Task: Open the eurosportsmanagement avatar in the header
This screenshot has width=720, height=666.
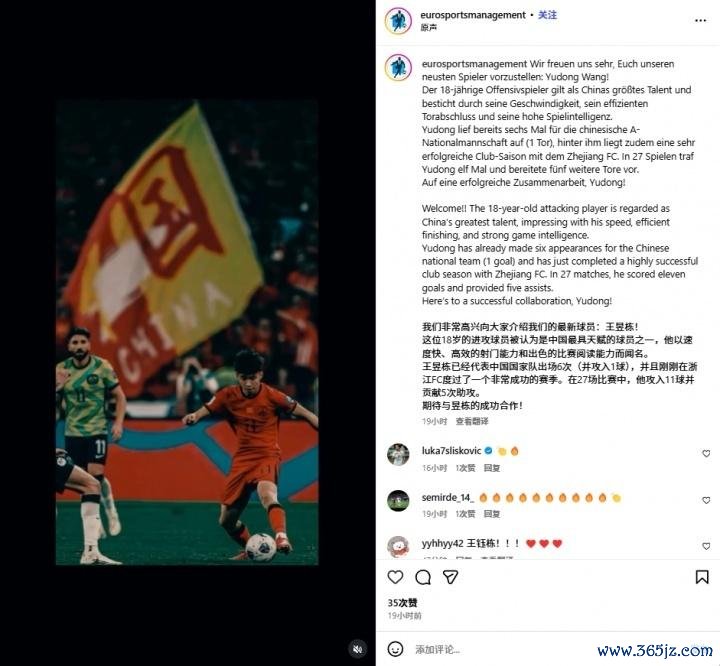Action: (x=398, y=21)
